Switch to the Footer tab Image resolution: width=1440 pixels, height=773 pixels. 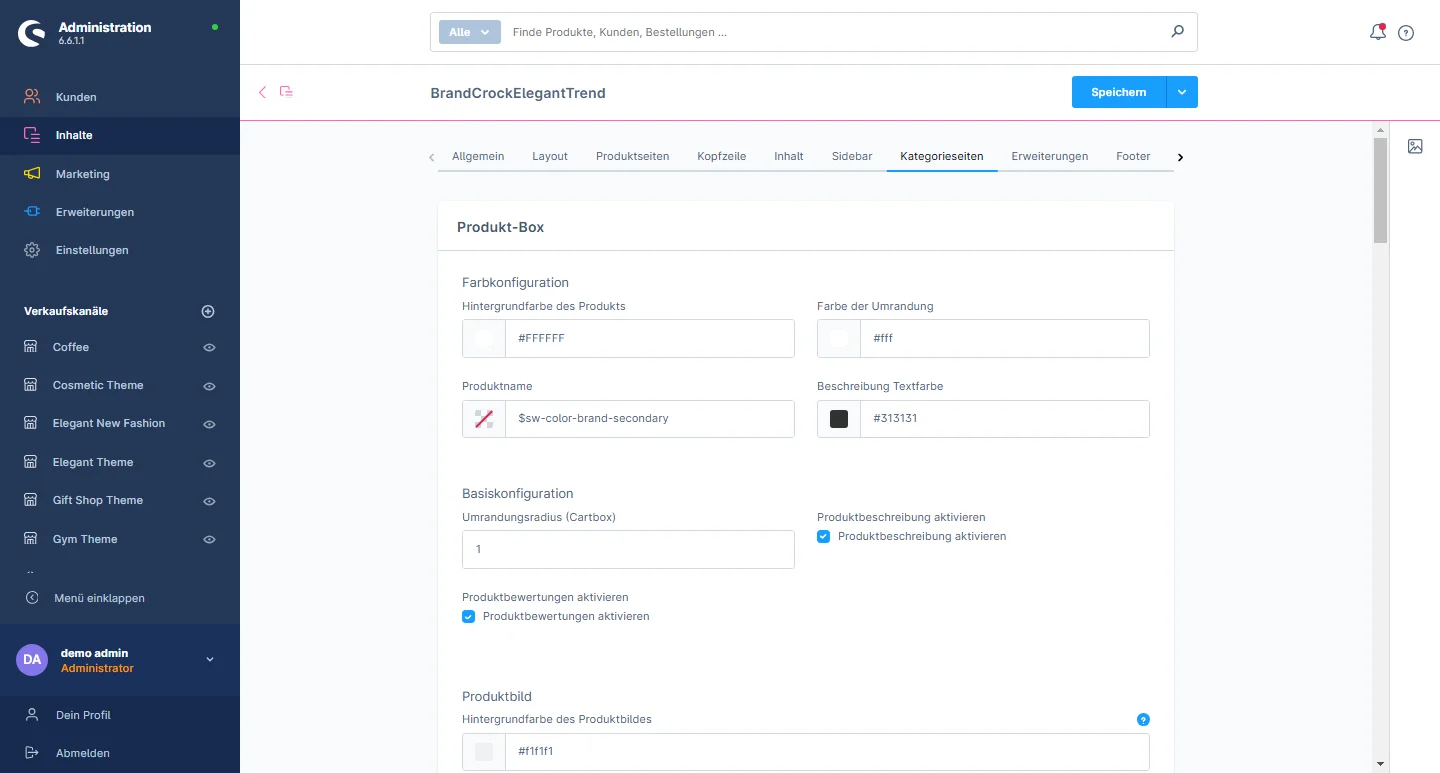coord(1133,156)
